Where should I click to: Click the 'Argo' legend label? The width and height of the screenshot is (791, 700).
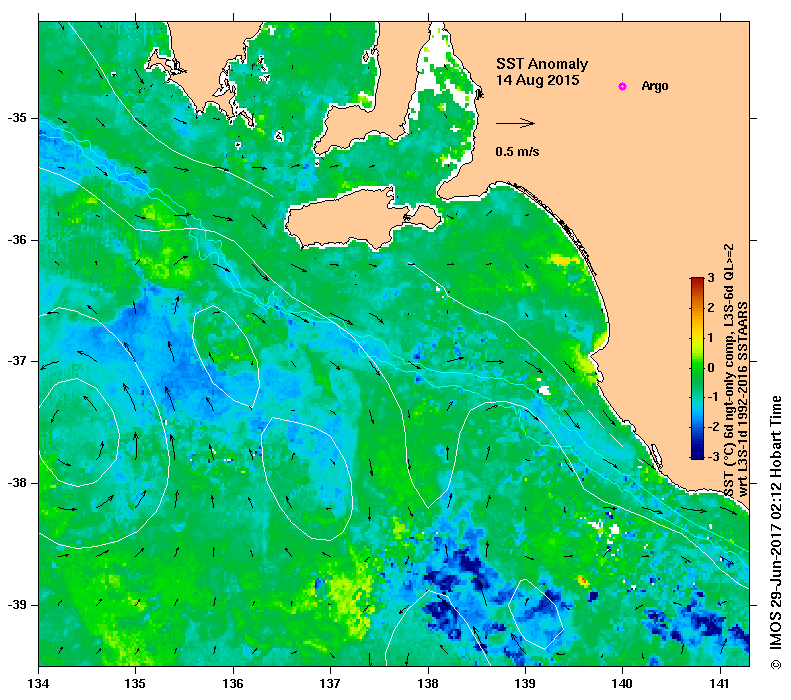tap(655, 86)
